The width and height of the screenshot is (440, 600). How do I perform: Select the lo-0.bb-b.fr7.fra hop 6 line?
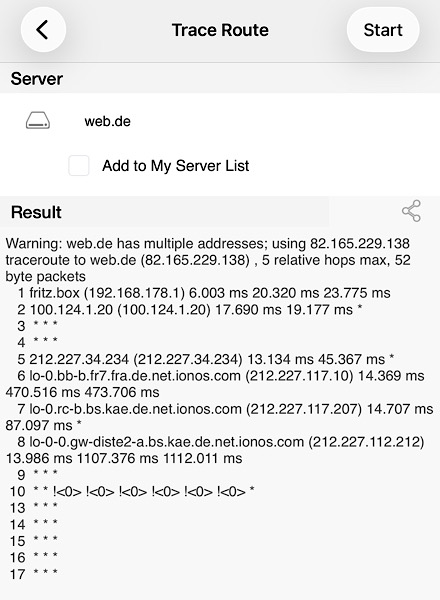215,384
